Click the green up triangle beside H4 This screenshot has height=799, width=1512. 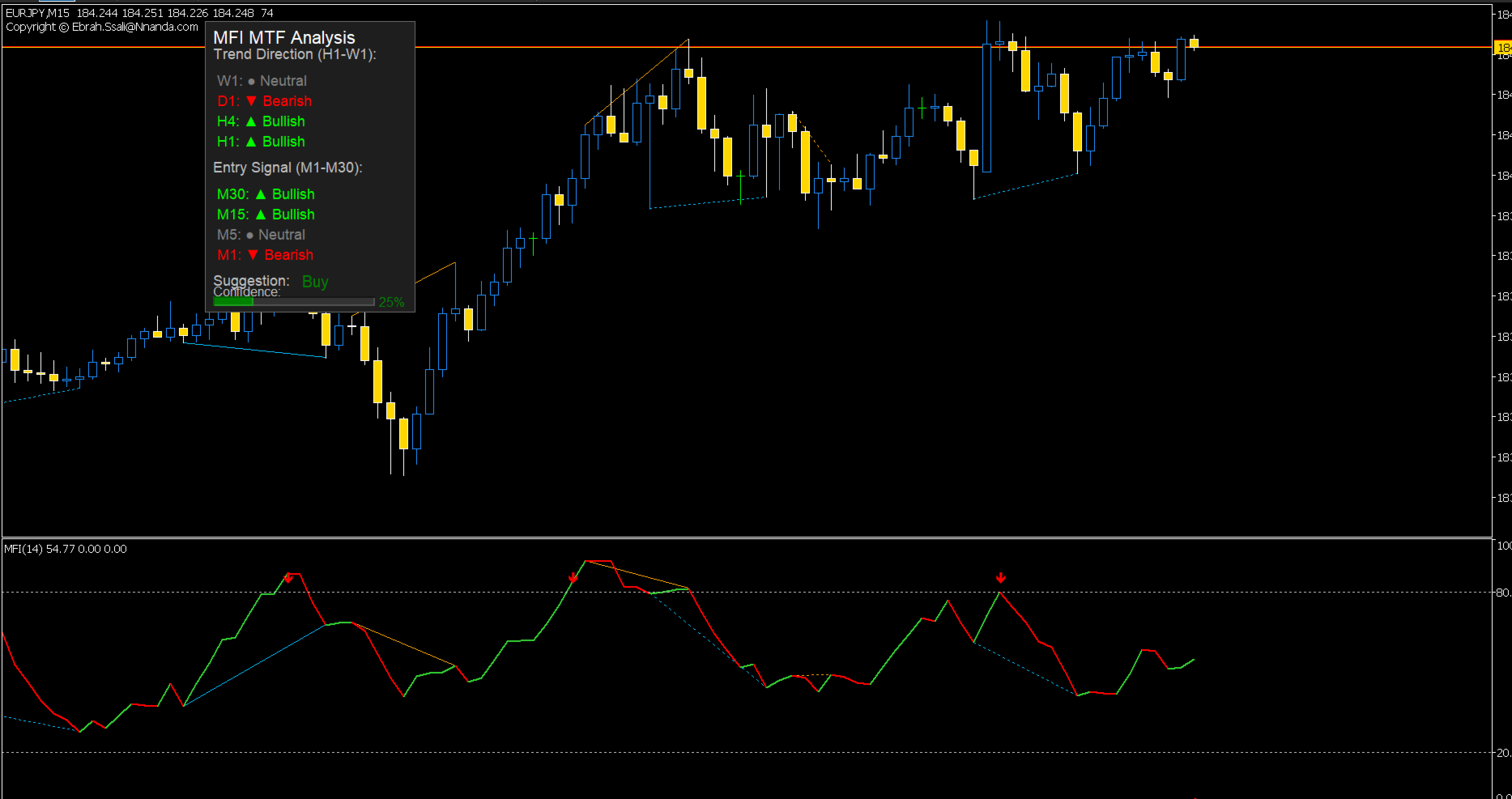coord(251,121)
